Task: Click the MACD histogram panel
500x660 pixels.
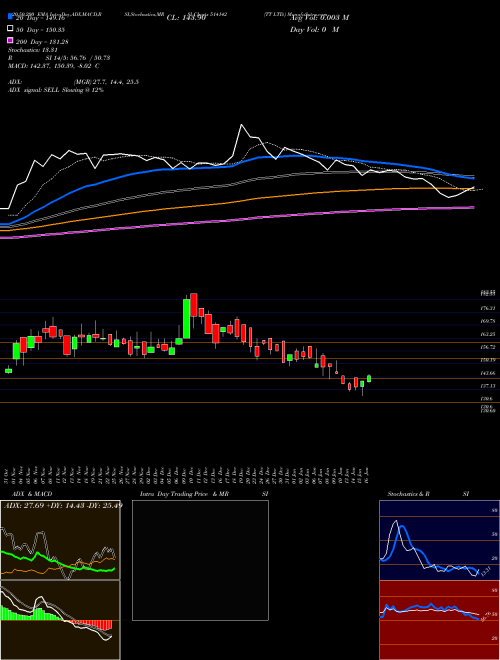Action: [x=60, y=620]
